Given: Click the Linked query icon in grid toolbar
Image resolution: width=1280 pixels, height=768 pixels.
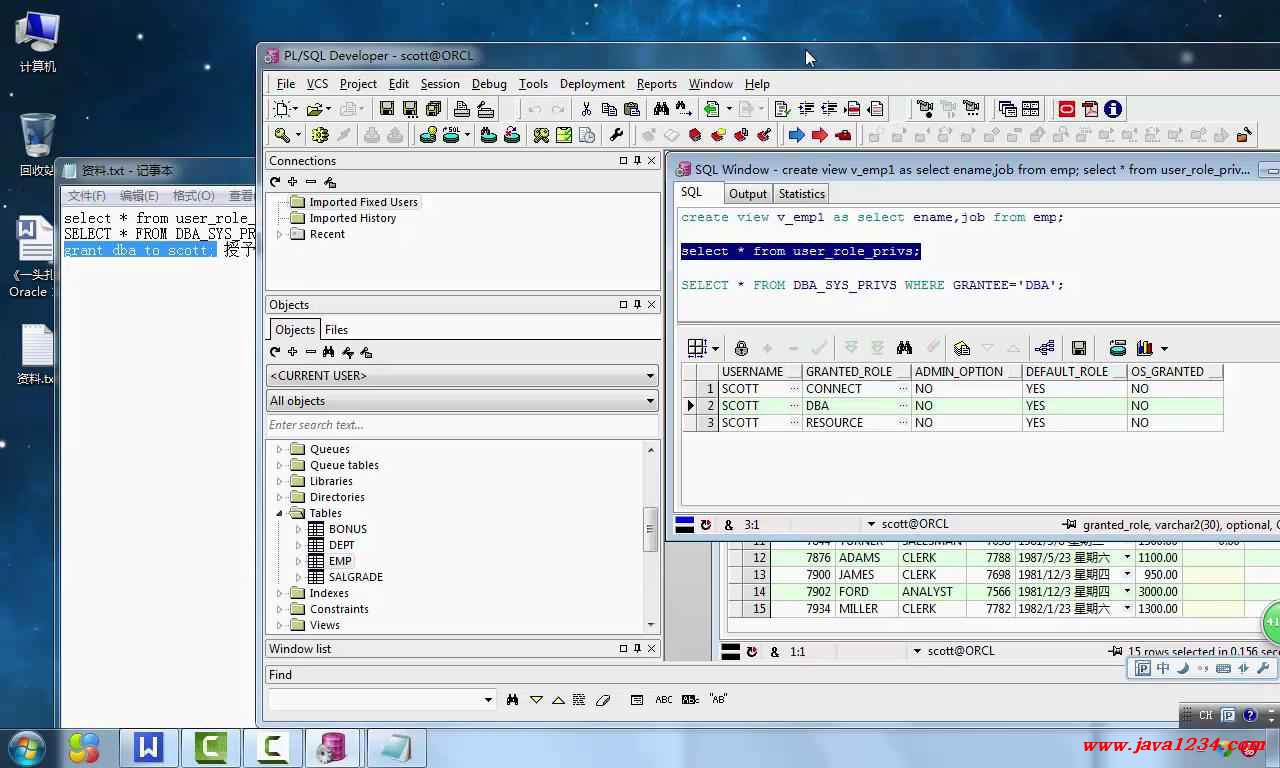Looking at the screenshot, I should 1045,348.
